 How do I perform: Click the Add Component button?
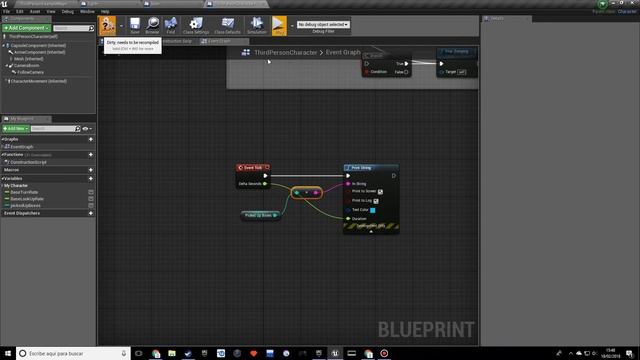point(27,28)
